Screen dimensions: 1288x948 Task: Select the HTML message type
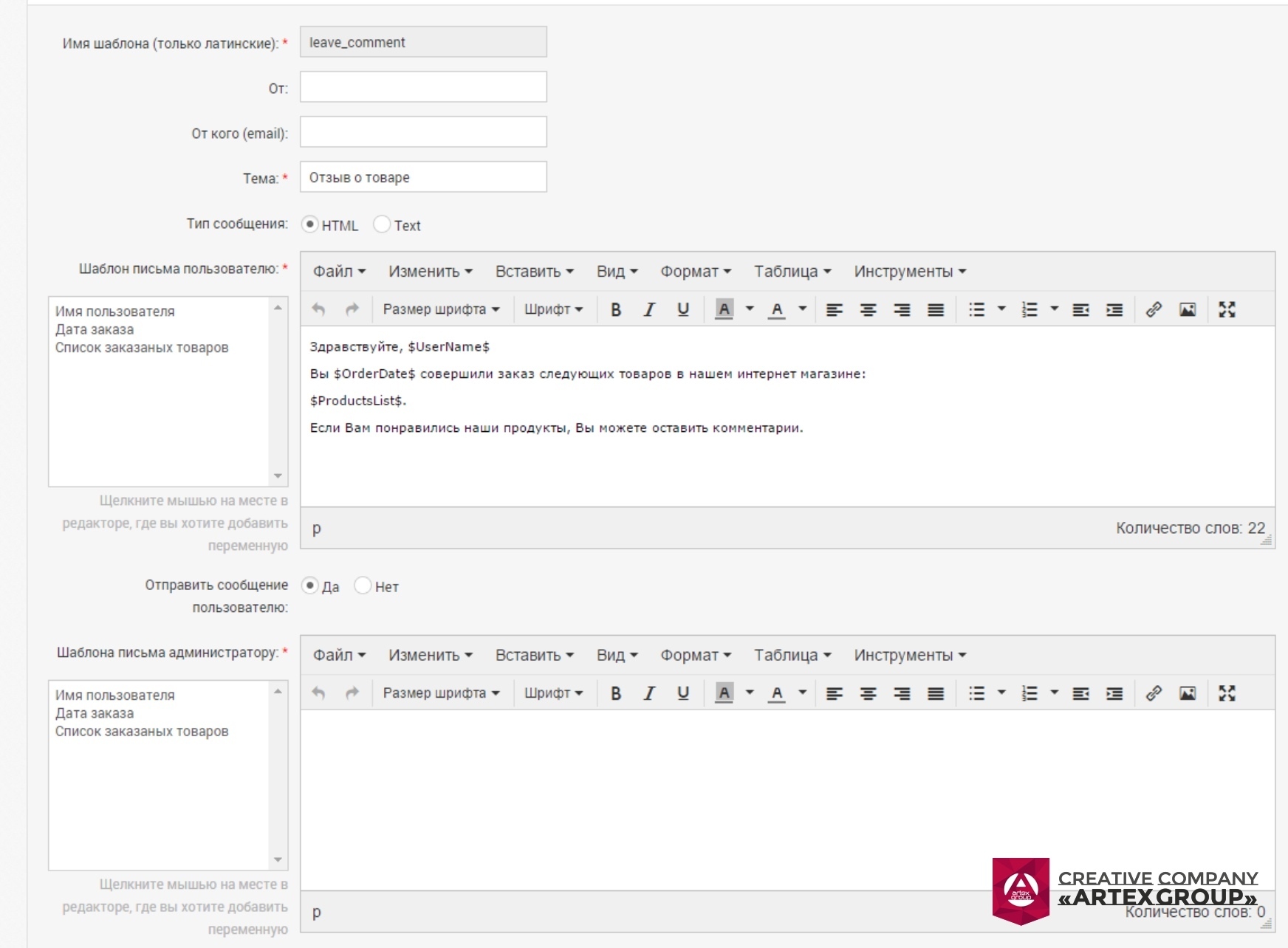(310, 224)
